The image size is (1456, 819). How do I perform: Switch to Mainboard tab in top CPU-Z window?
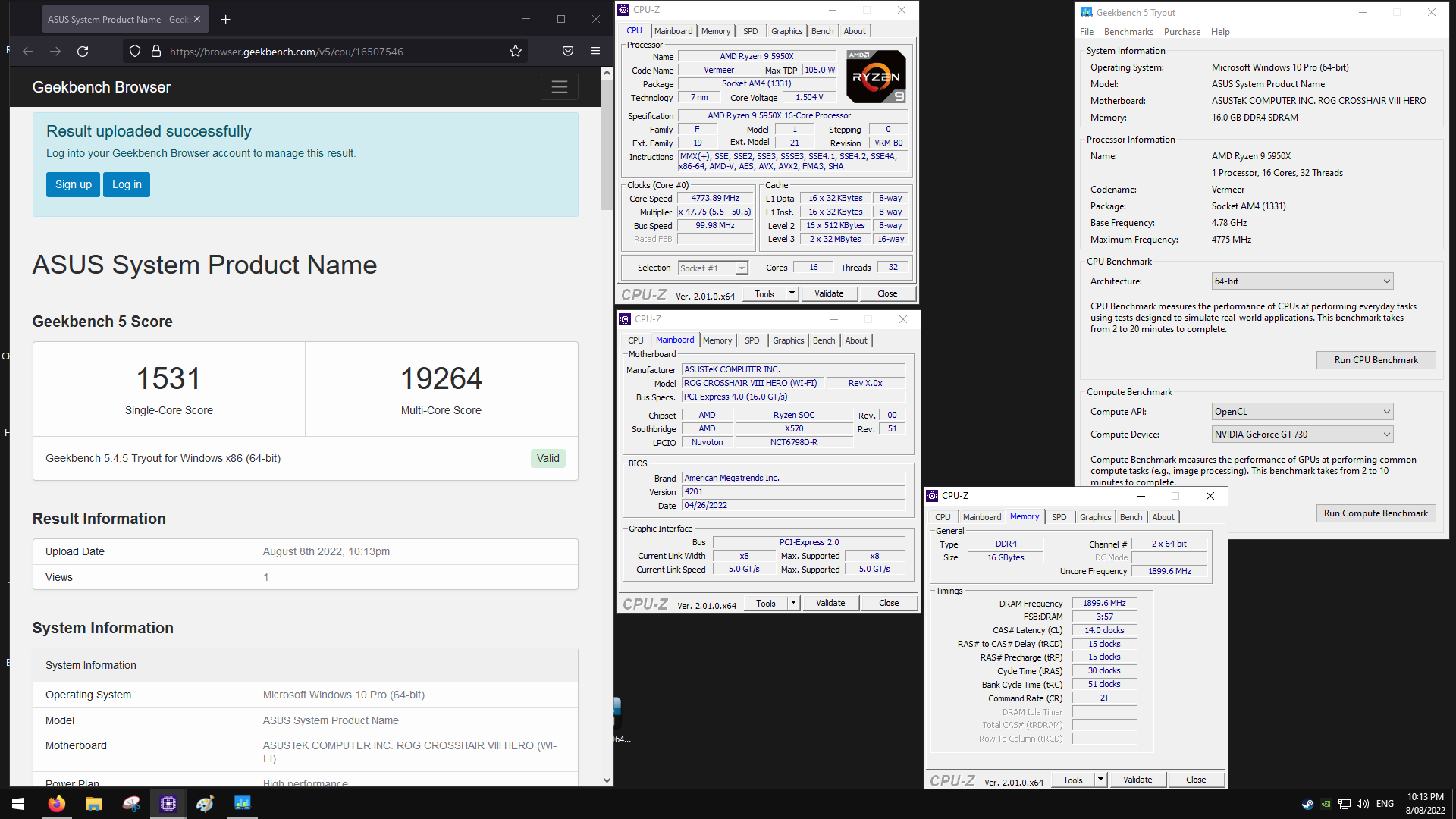[x=673, y=31]
